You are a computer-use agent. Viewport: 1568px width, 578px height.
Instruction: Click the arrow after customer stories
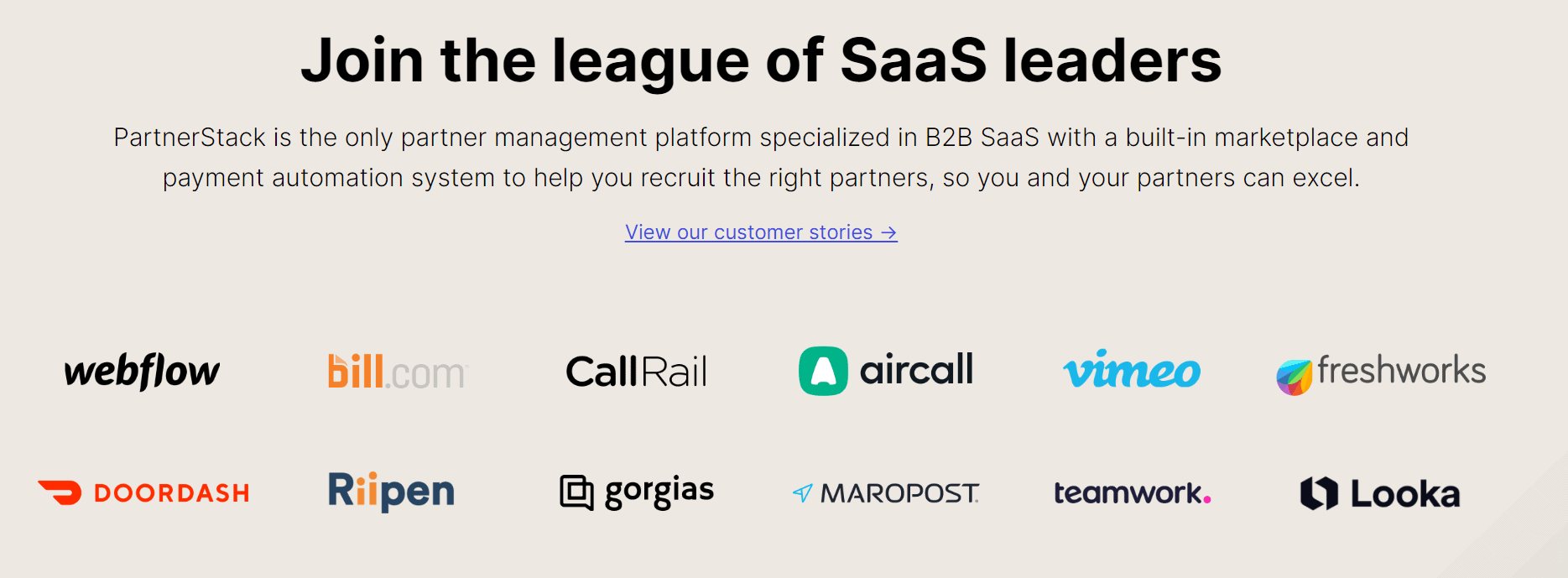pyautogui.click(x=889, y=232)
